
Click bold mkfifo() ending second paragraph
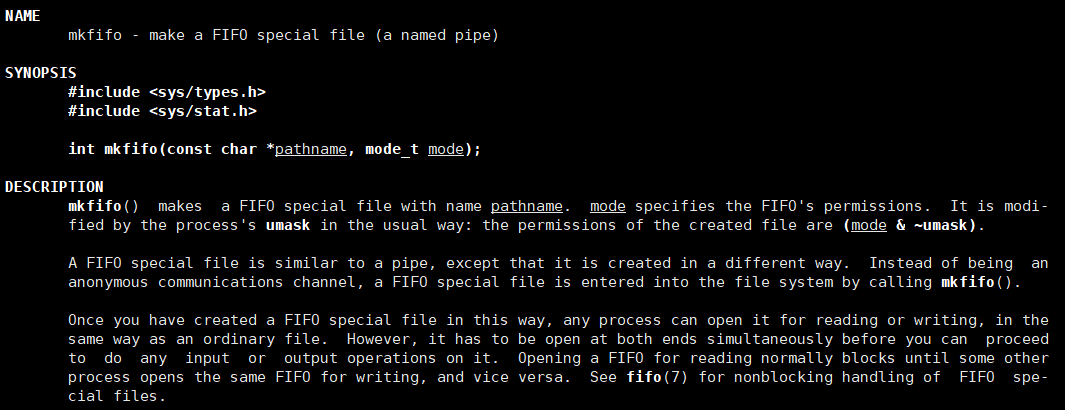click(x=977, y=282)
